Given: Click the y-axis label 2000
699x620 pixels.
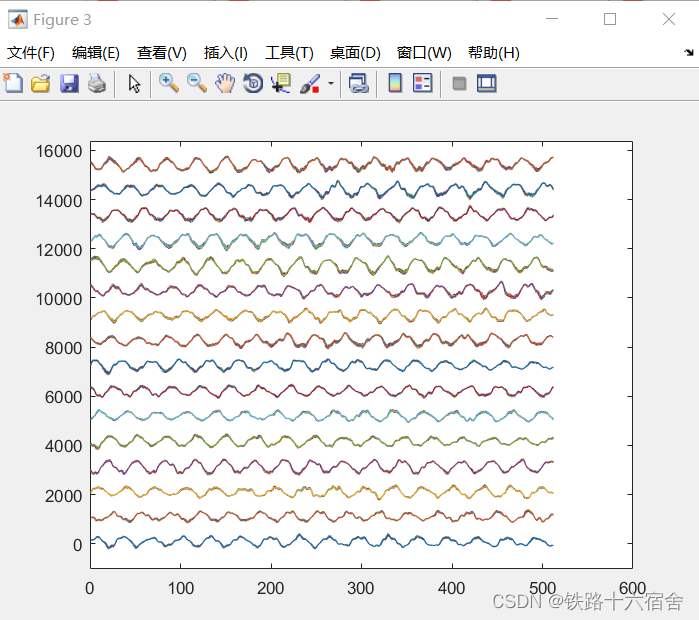Looking at the screenshot, I should pos(63,496).
